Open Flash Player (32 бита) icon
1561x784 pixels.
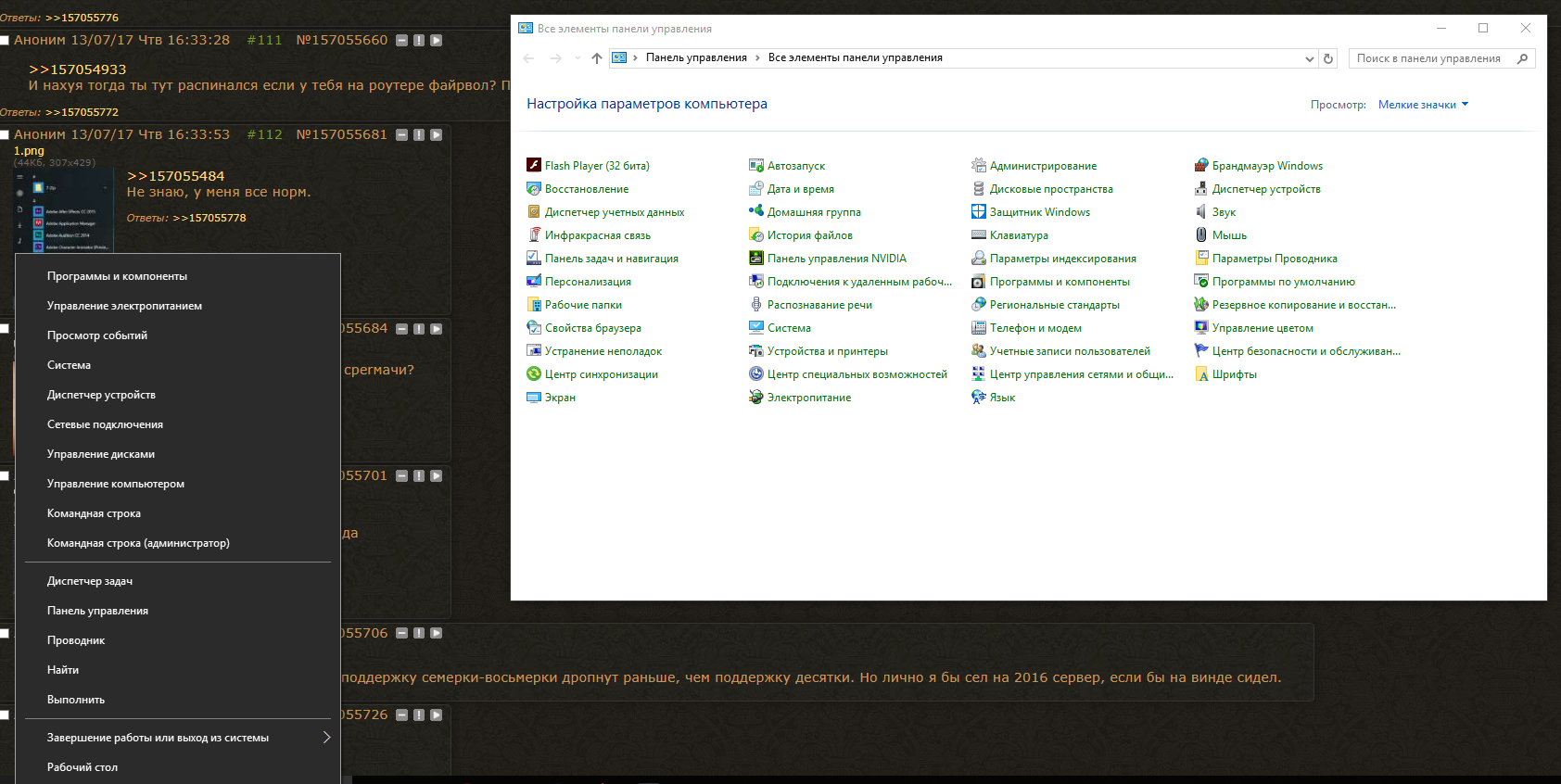pyautogui.click(x=534, y=166)
